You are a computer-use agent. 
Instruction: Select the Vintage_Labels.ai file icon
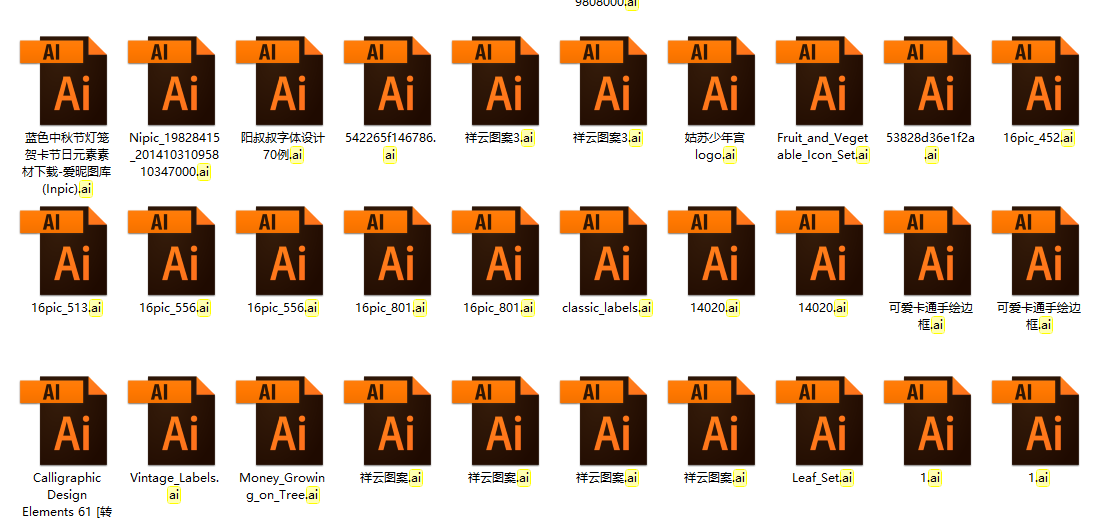tap(172, 421)
